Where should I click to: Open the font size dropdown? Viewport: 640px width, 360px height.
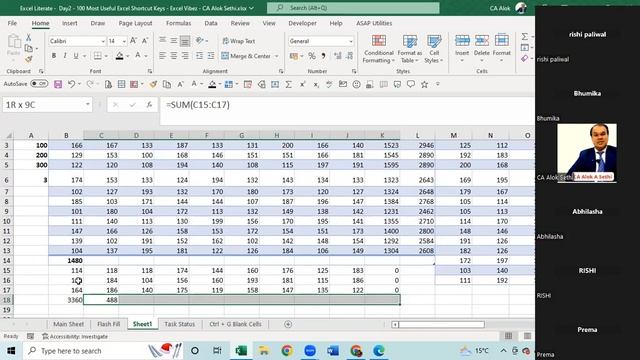click(x=124, y=41)
